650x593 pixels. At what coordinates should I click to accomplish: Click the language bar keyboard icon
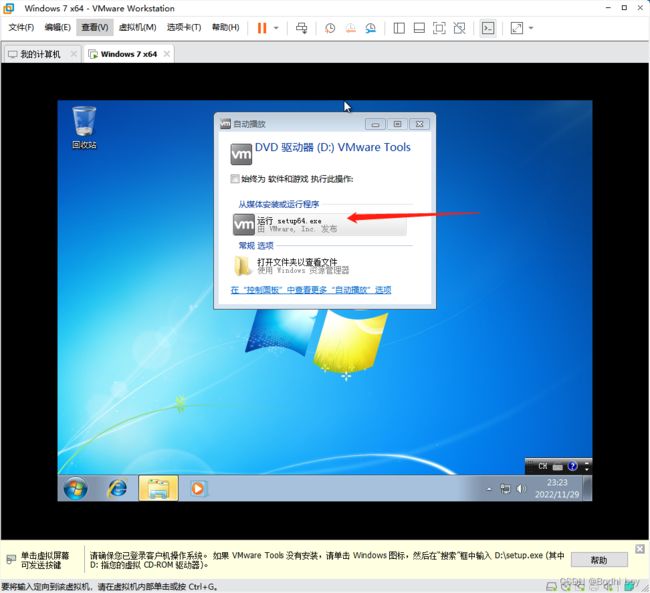(x=558, y=467)
